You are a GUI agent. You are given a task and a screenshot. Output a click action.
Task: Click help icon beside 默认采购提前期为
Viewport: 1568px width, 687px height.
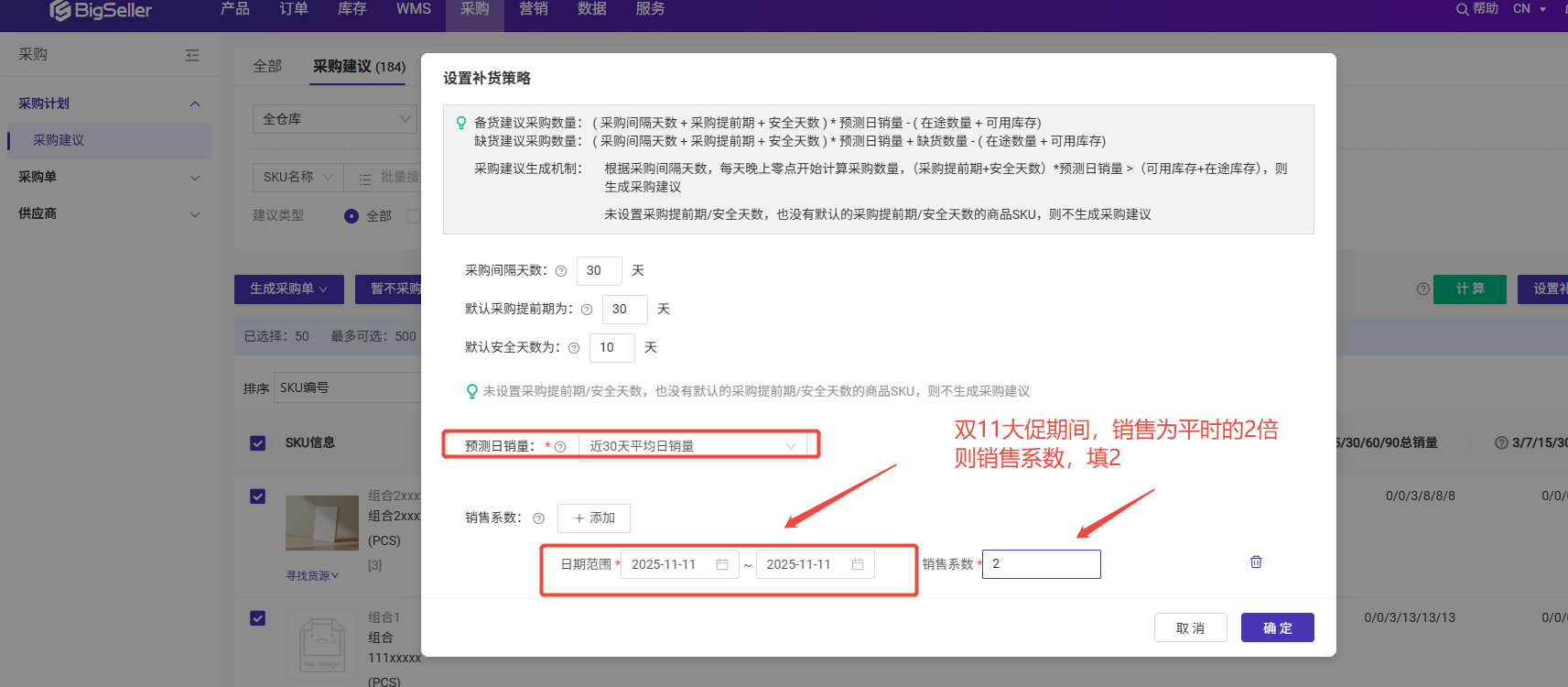(587, 310)
